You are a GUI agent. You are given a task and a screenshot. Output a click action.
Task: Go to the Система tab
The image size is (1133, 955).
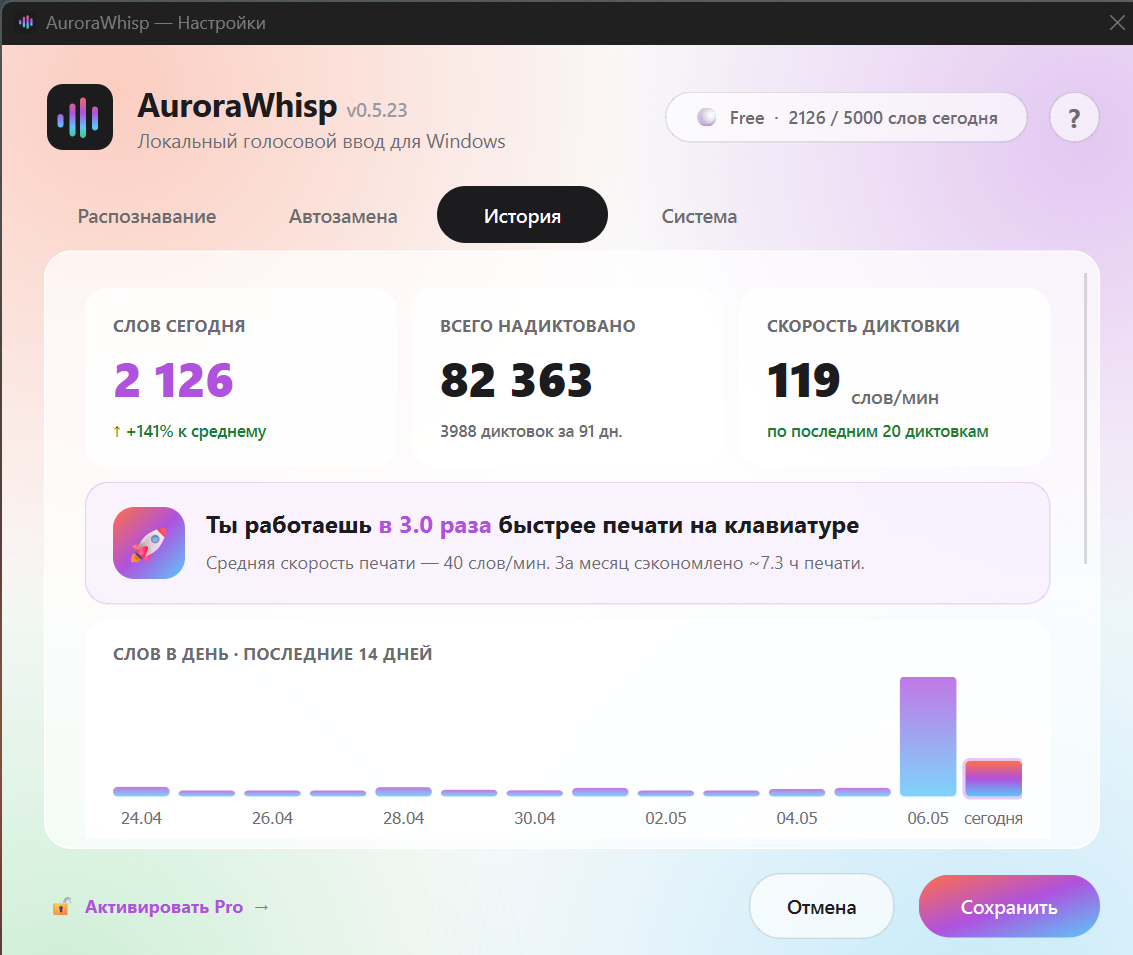[699, 216]
